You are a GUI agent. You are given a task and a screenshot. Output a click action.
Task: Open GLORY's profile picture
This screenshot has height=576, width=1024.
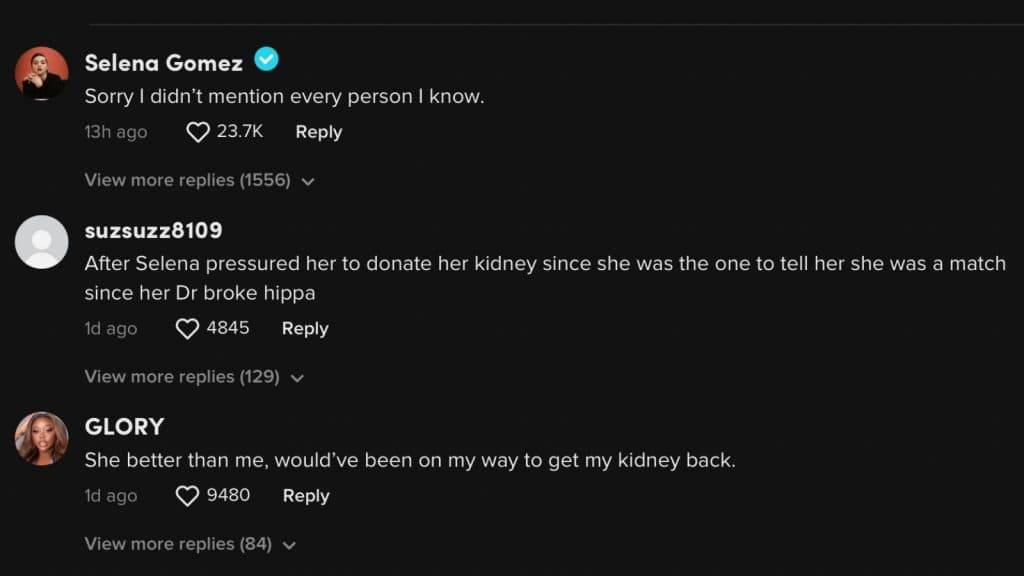click(42, 438)
